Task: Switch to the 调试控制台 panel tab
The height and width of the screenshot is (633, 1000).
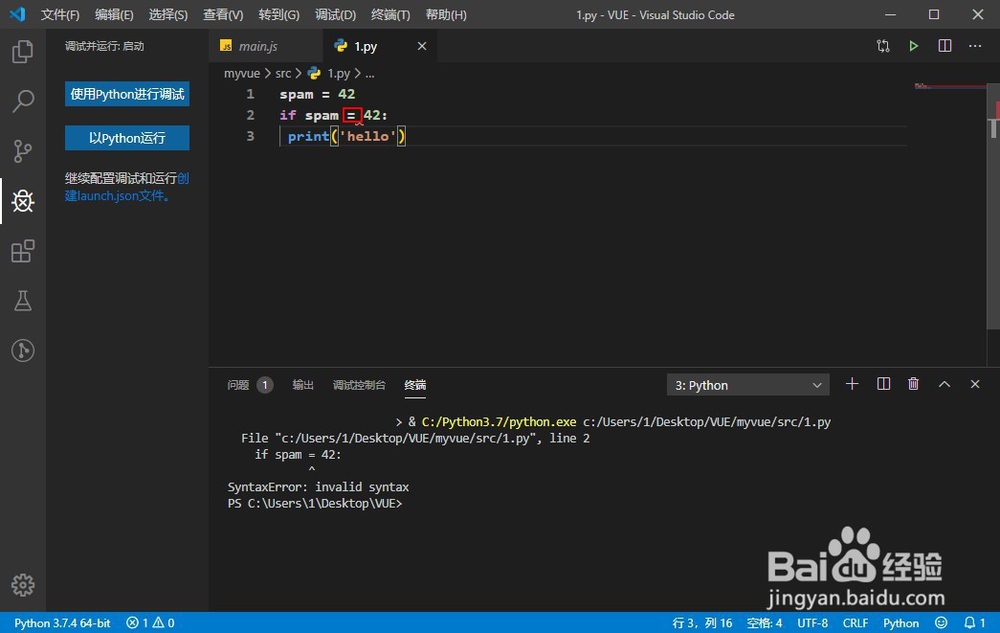Action: [359, 385]
